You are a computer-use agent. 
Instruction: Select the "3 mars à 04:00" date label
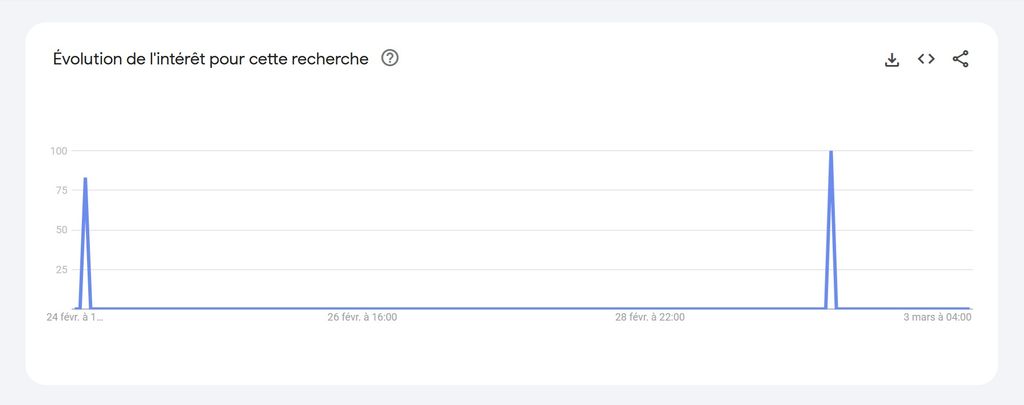click(x=939, y=317)
